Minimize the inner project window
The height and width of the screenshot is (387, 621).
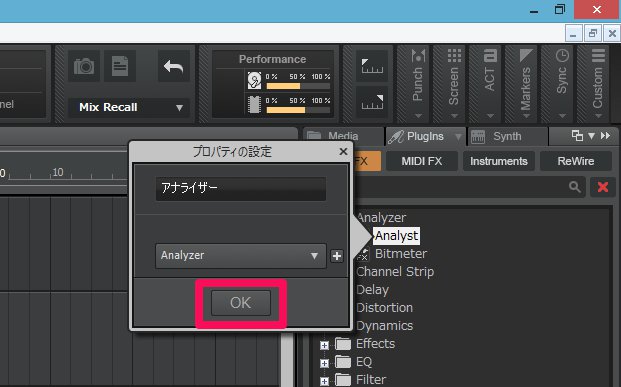coord(573,34)
